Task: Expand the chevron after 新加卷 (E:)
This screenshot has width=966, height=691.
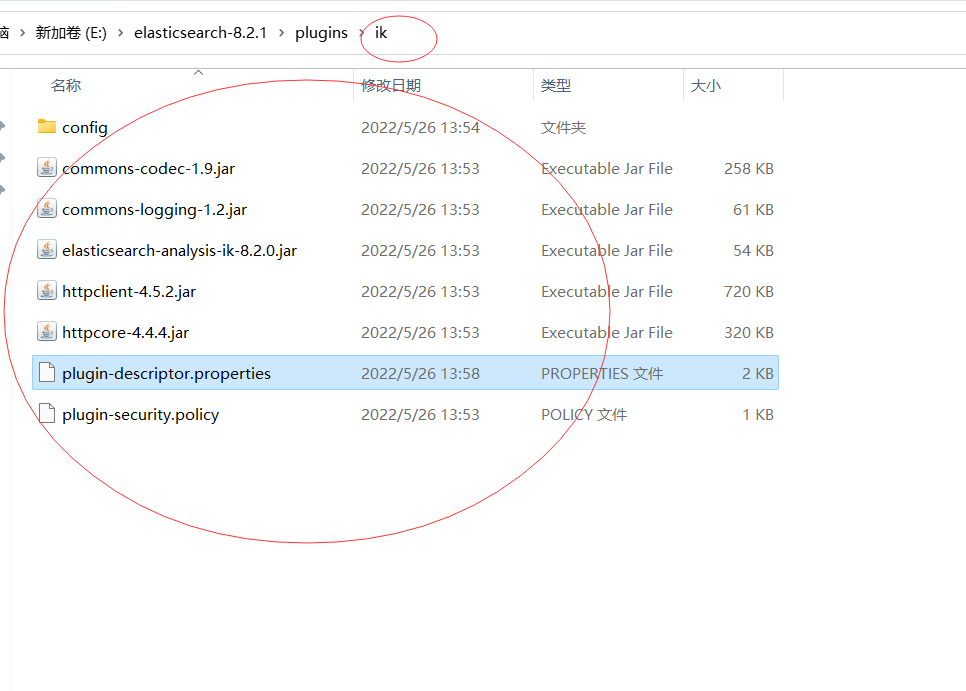Action: click(x=120, y=33)
